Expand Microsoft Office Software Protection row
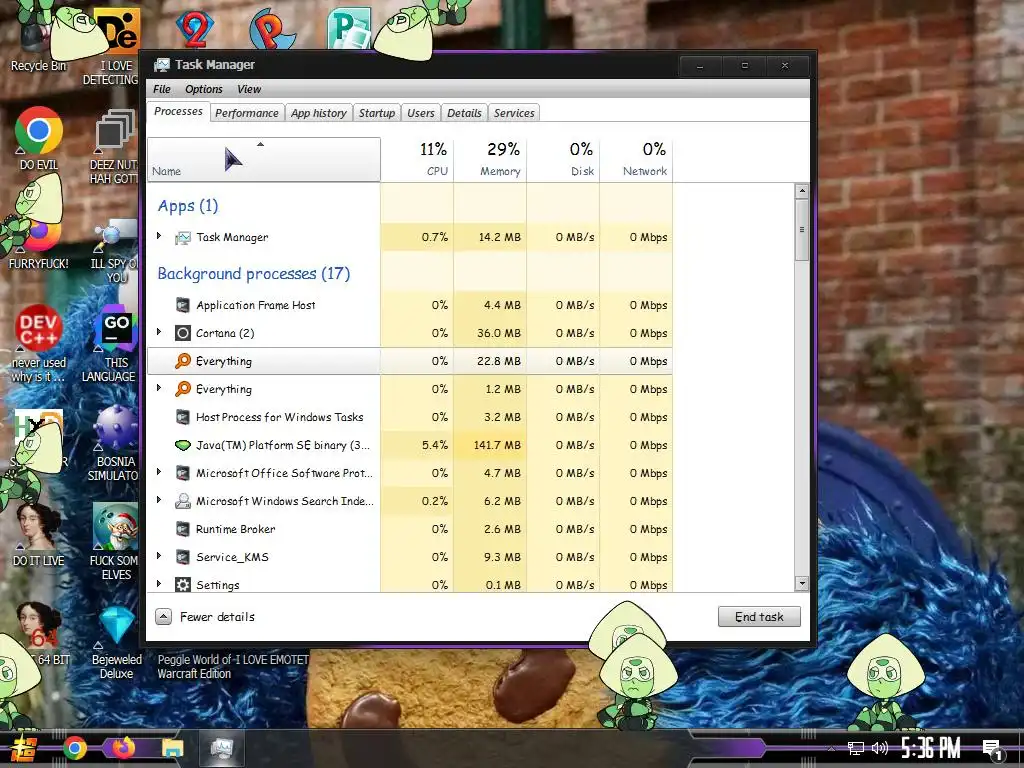 (159, 472)
